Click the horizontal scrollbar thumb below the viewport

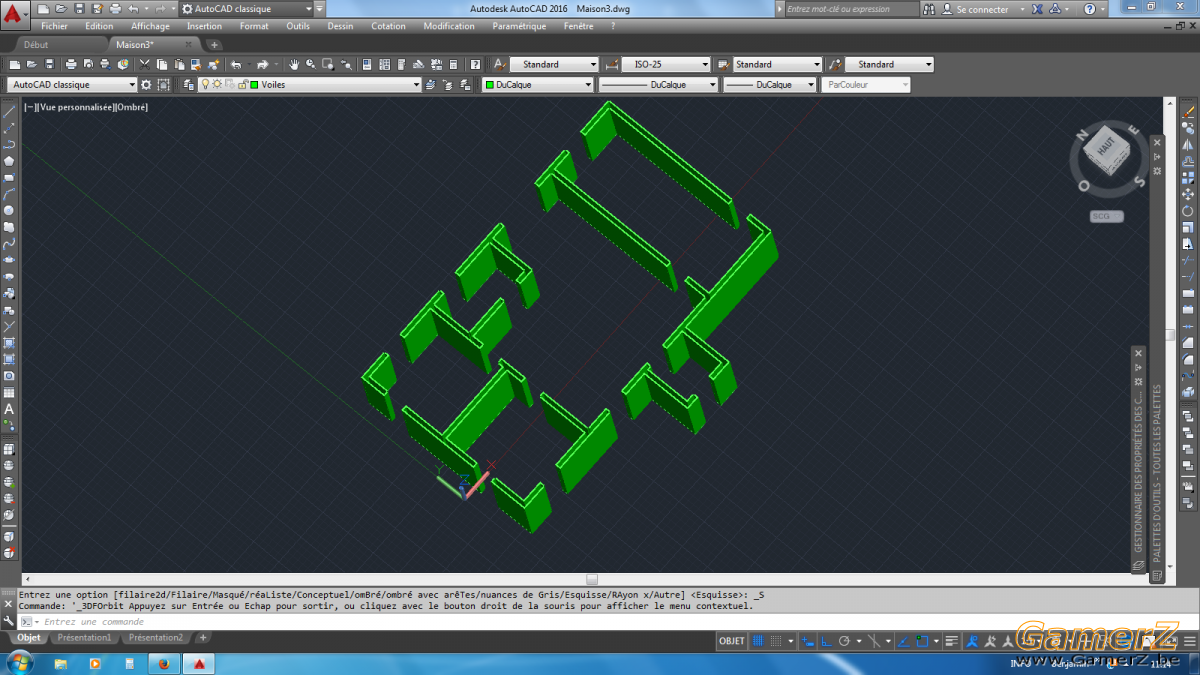point(592,579)
